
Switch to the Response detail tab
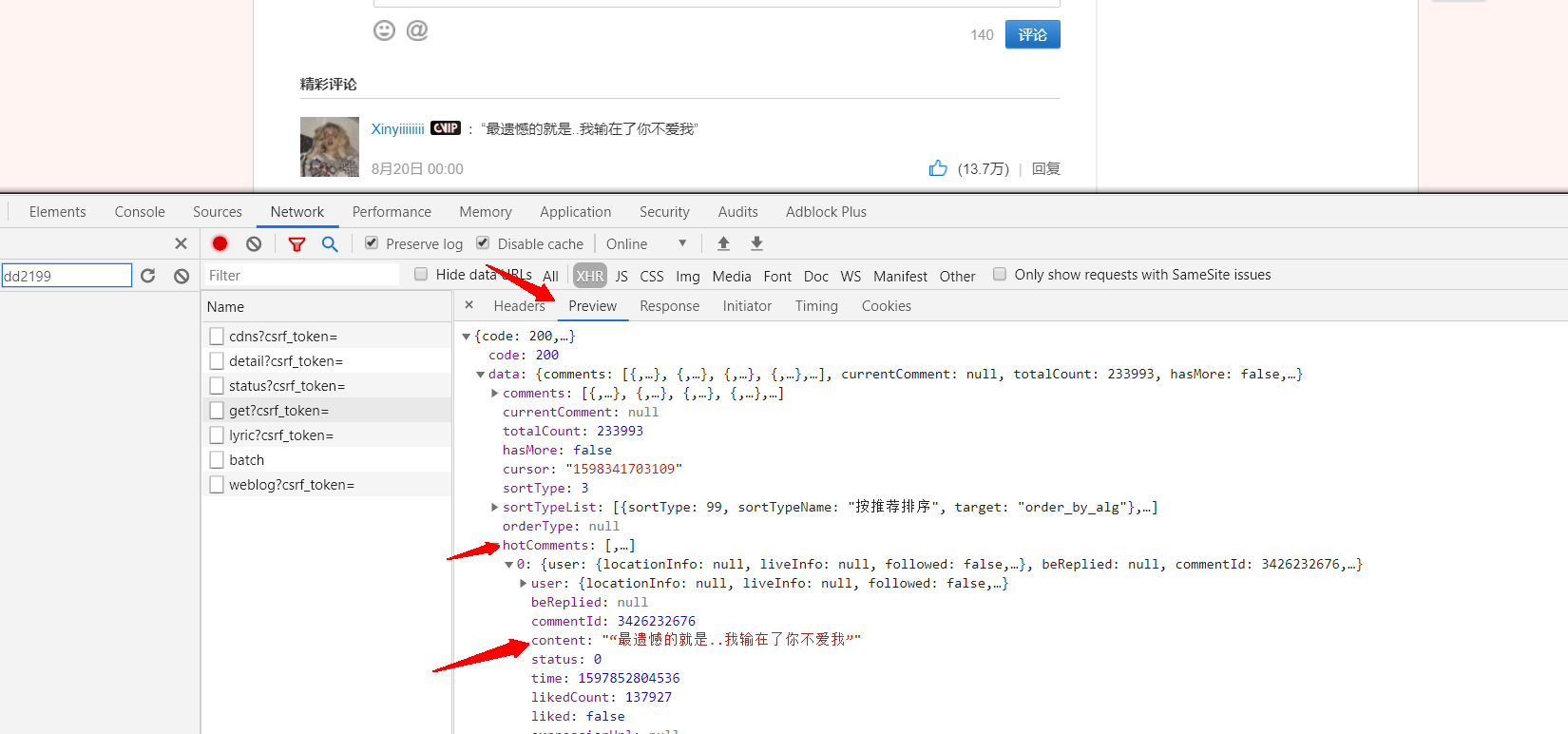tap(670, 305)
